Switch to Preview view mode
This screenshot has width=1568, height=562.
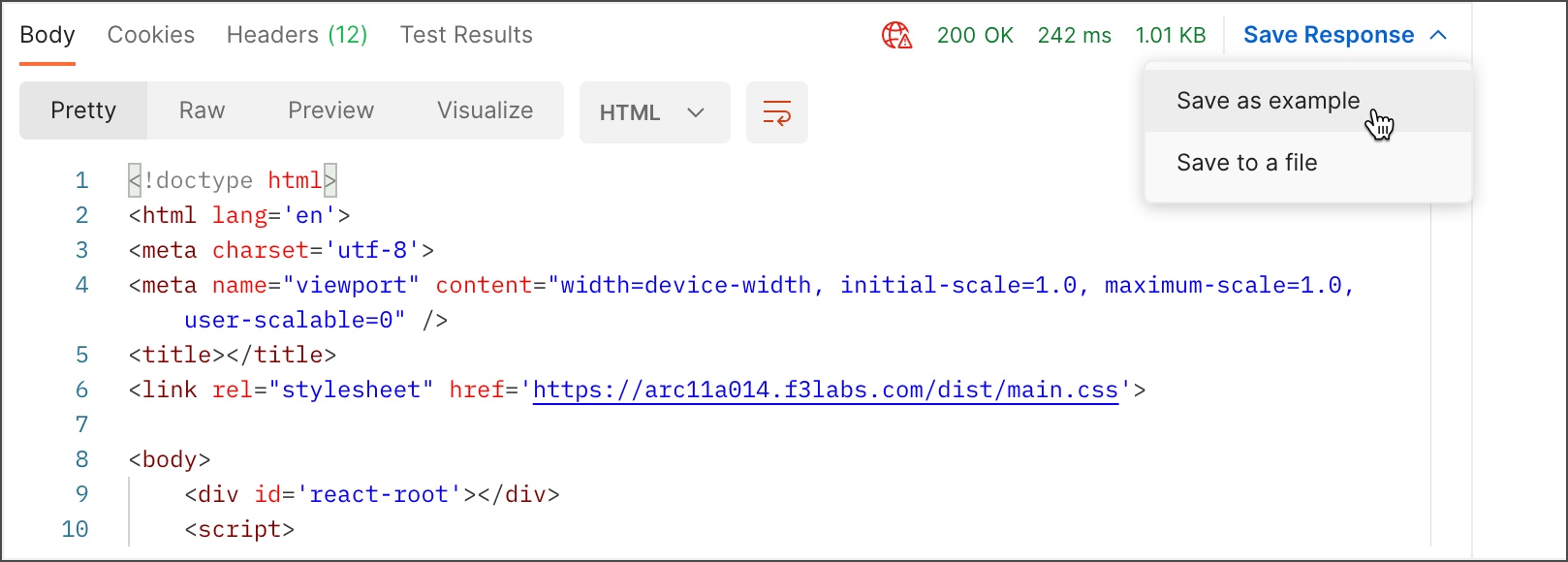(x=330, y=110)
